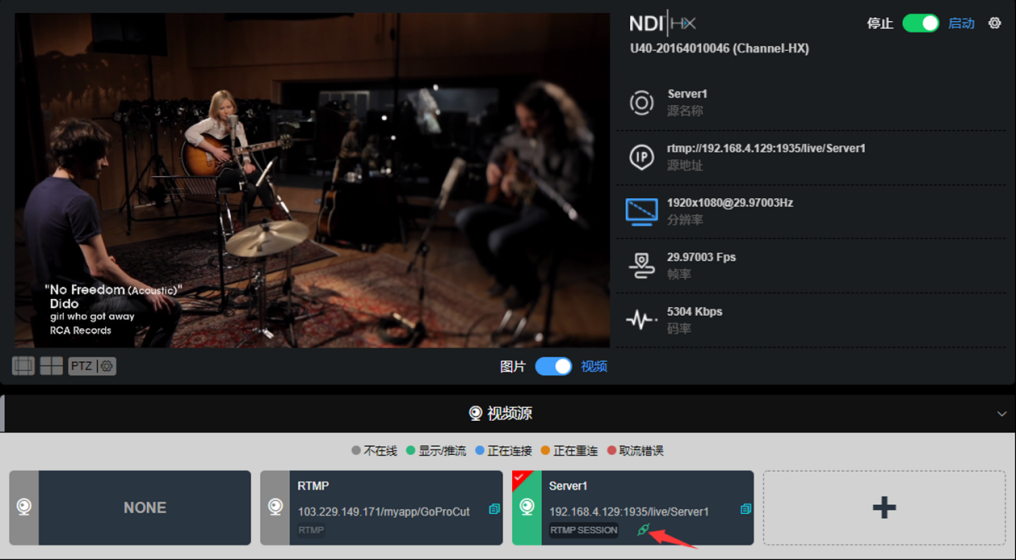Click the Server1 red checkmark corner
1016x560 pixels.
click(x=519, y=478)
